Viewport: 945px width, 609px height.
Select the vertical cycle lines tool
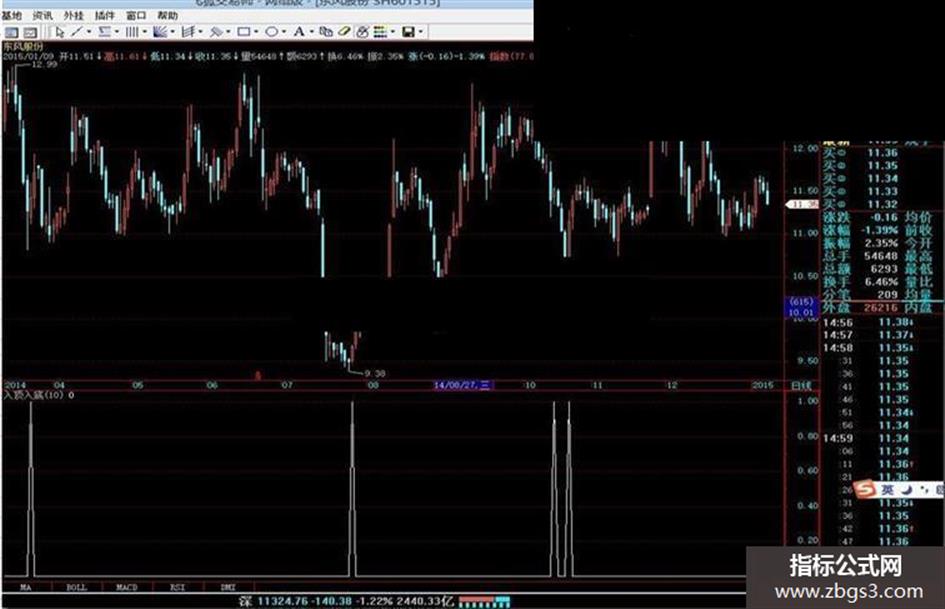pos(132,32)
